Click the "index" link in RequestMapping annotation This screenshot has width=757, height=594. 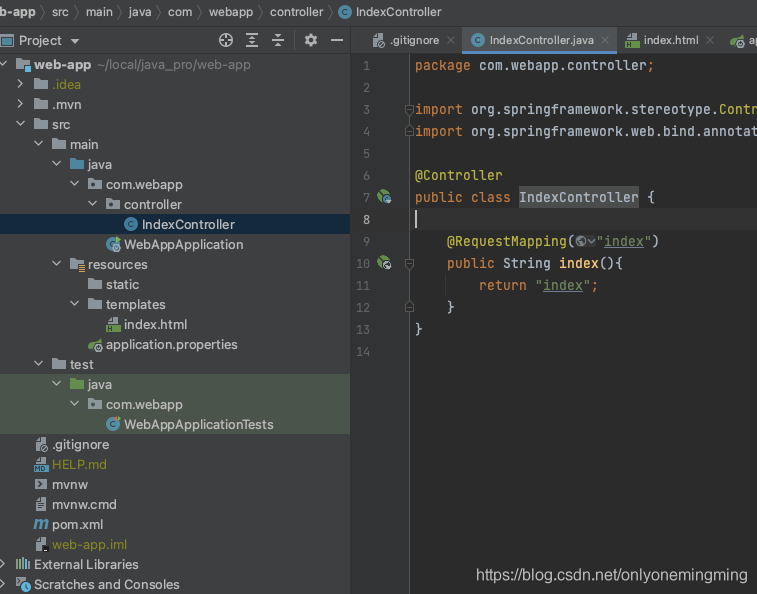(624, 241)
